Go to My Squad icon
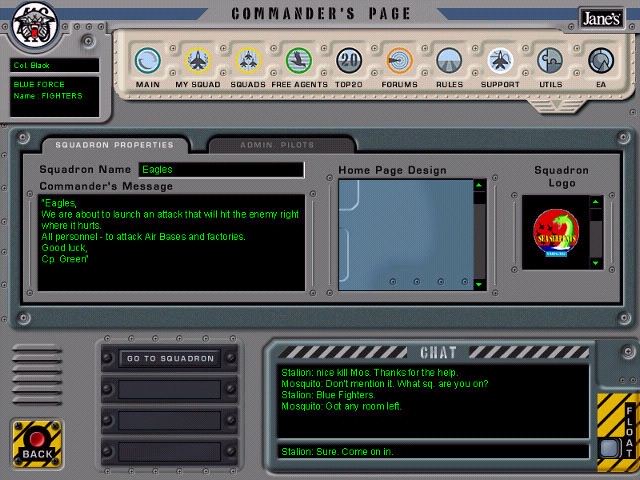This screenshot has width=640, height=480. [x=198, y=61]
